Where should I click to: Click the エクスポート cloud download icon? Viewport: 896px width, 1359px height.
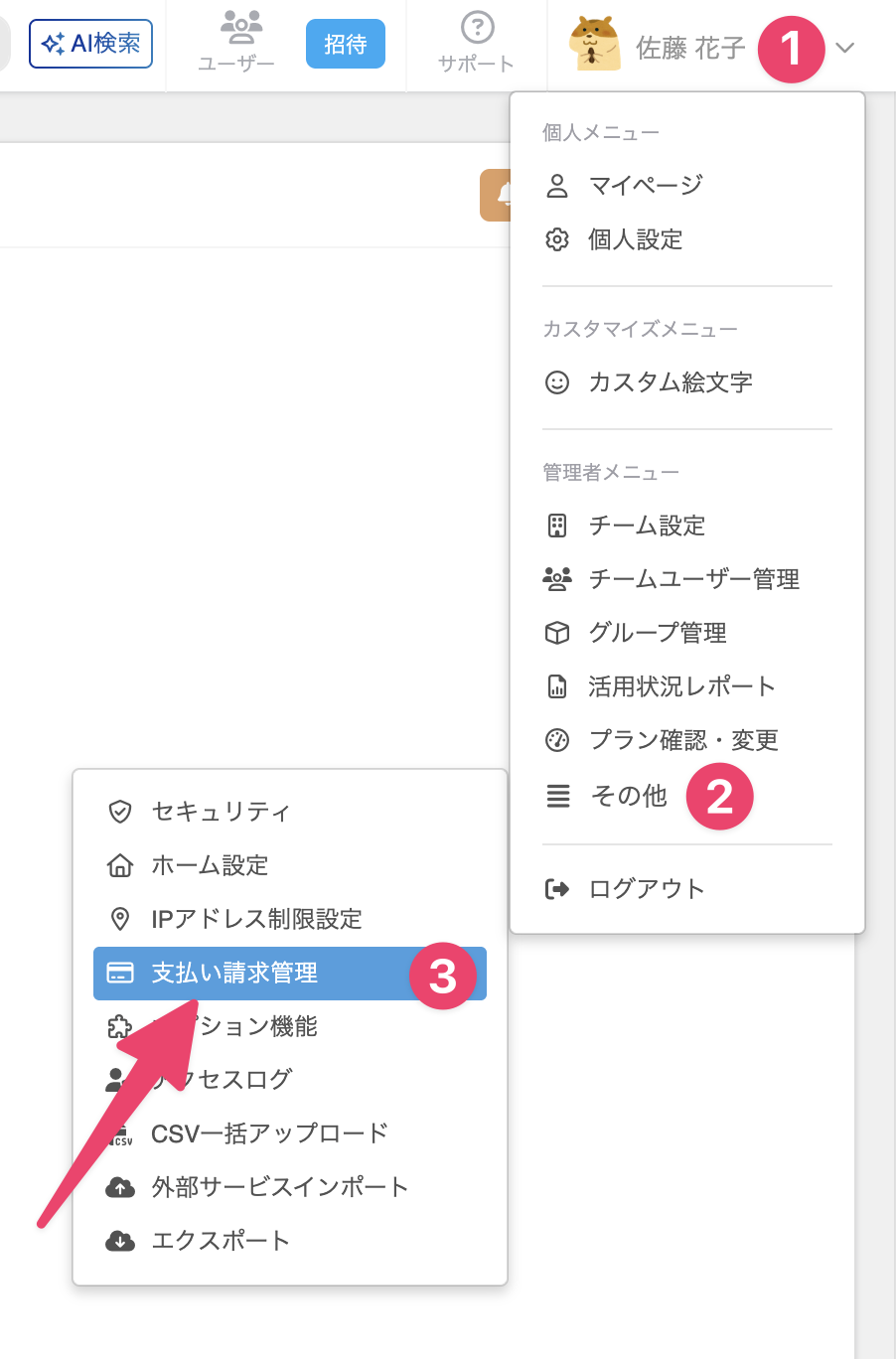point(120,1241)
